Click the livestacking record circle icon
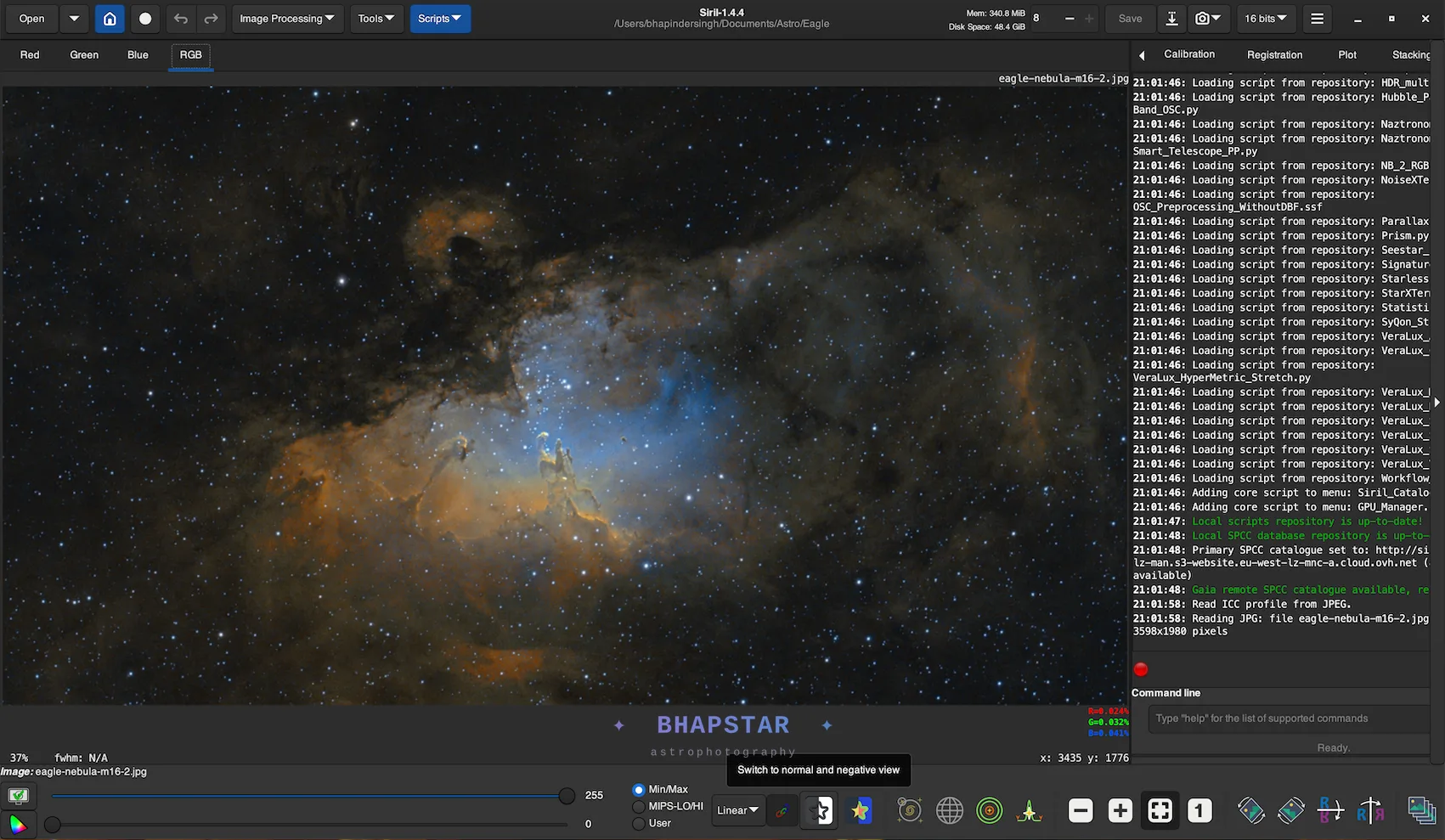Image resolution: width=1445 pixels, height=840 pixels. click(x=145, y=19)
